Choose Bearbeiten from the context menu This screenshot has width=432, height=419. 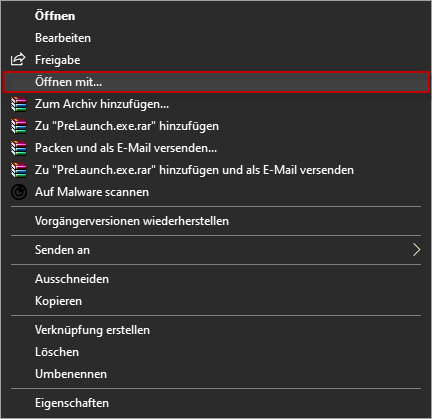click(x=216, y=38)
